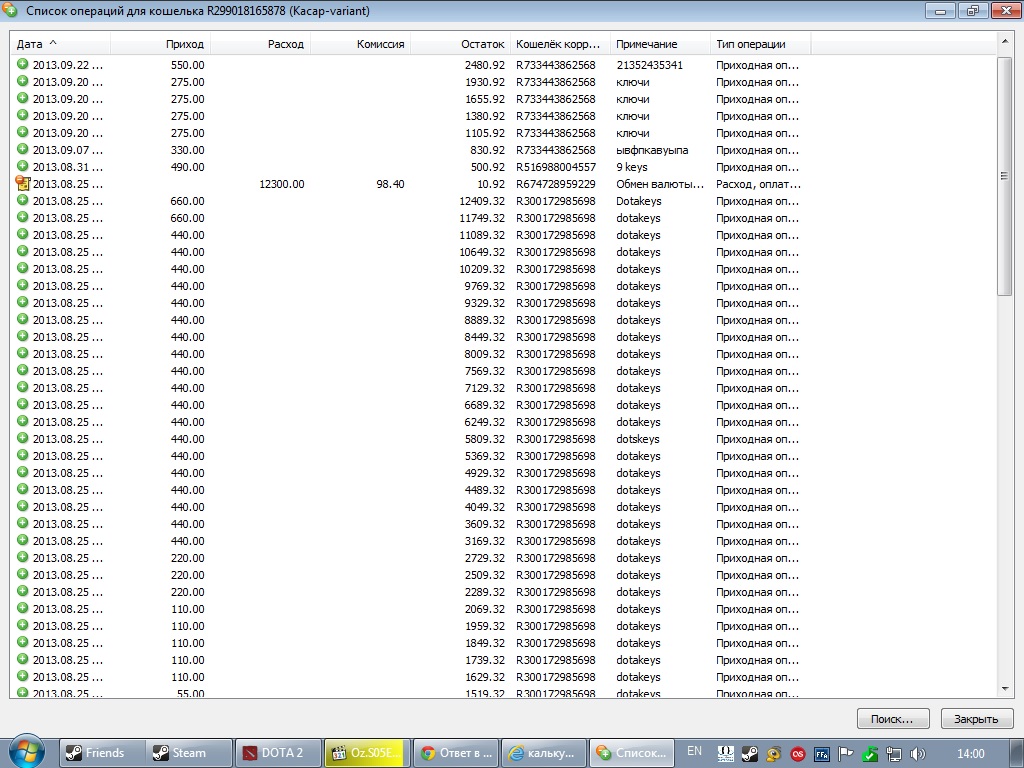
Task: Click the misspelled dotskeys note
Action: tap(638, 439)
